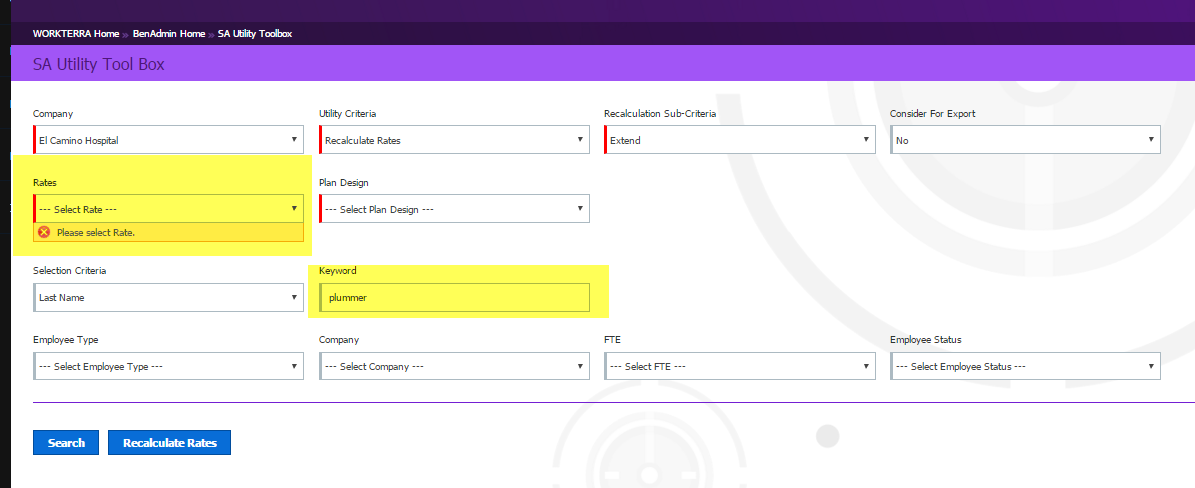The width and height of the screenshot is (1195, 488).
Task: Click the Recalculate Rates button
Action: 169,443
